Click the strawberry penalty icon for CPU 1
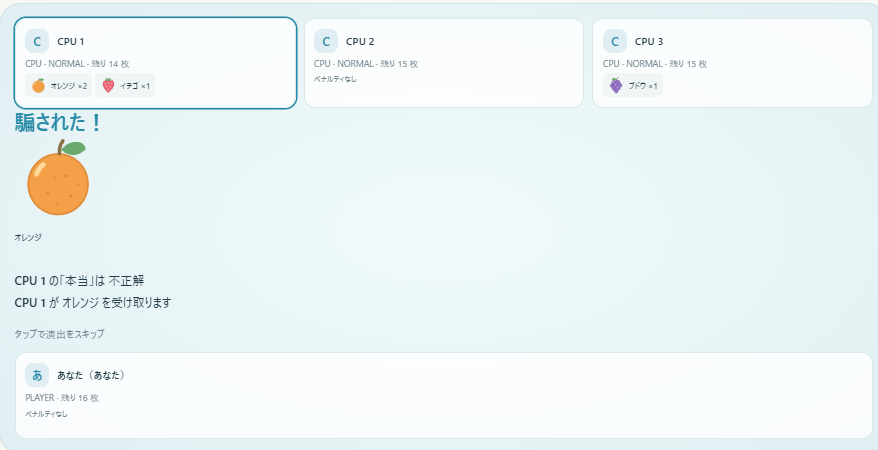 (x=109, y=86)
